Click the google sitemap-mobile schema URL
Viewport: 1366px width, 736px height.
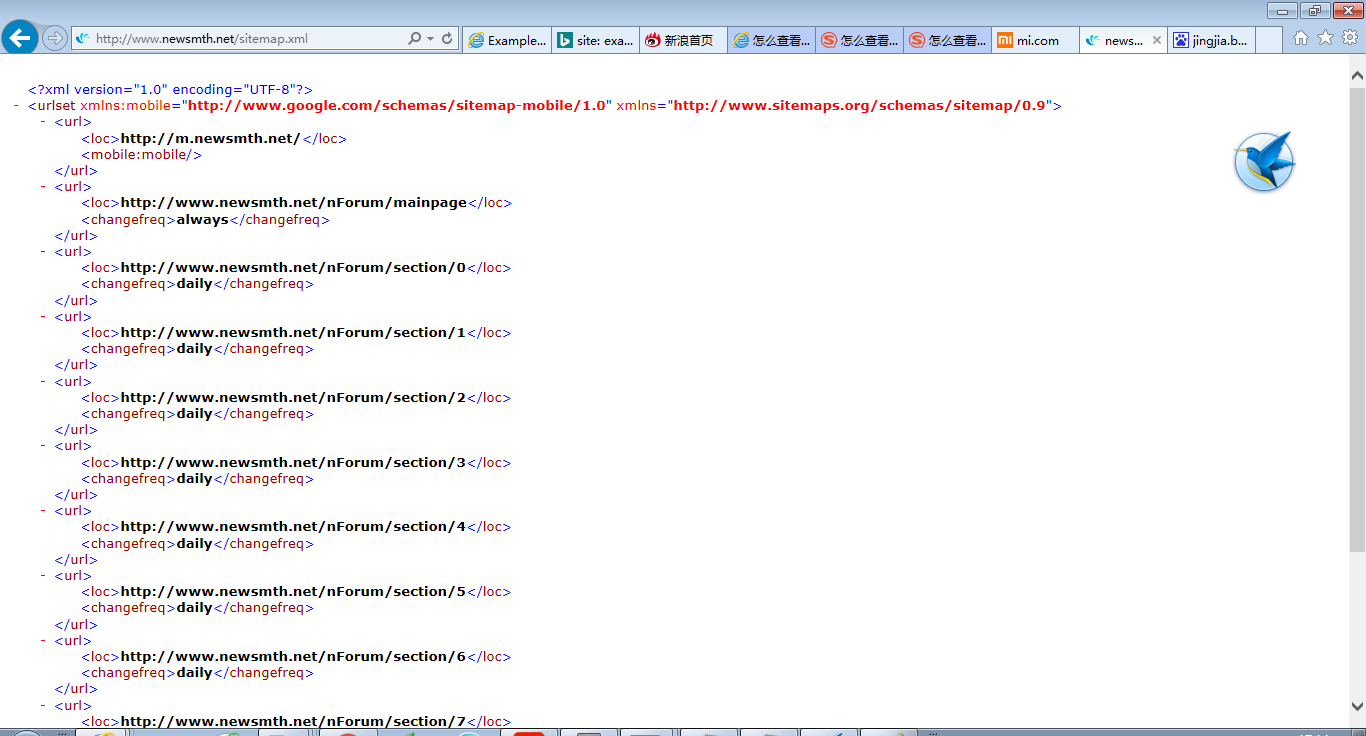coord(397,105)
